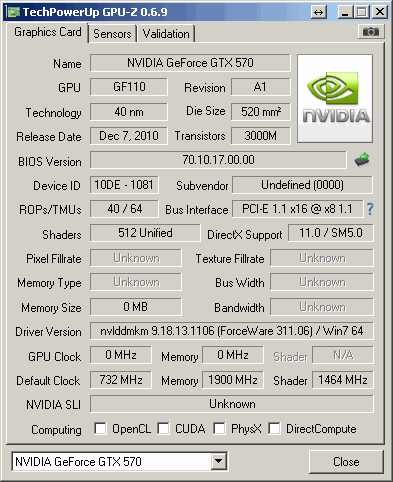Click the Device ID field 10DE - 1081
This screenshot has height=482, width=393.
point(124,185)
